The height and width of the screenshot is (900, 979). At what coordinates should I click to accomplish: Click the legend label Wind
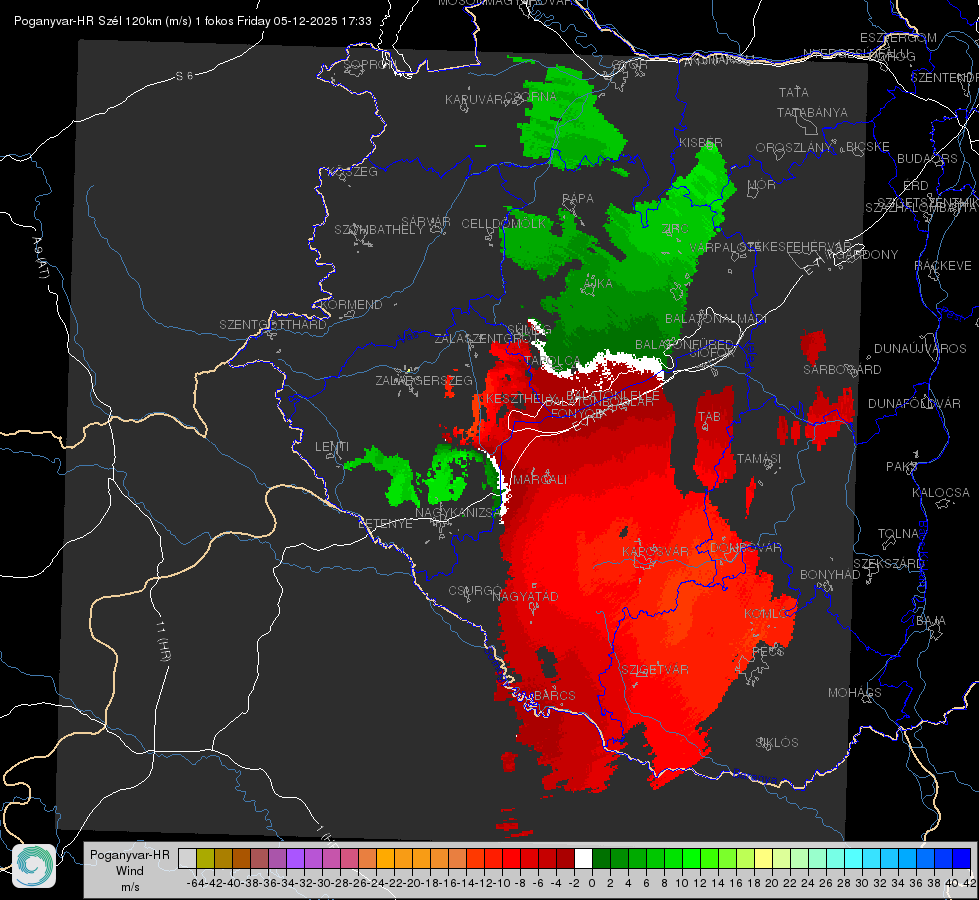coord(130,871)
